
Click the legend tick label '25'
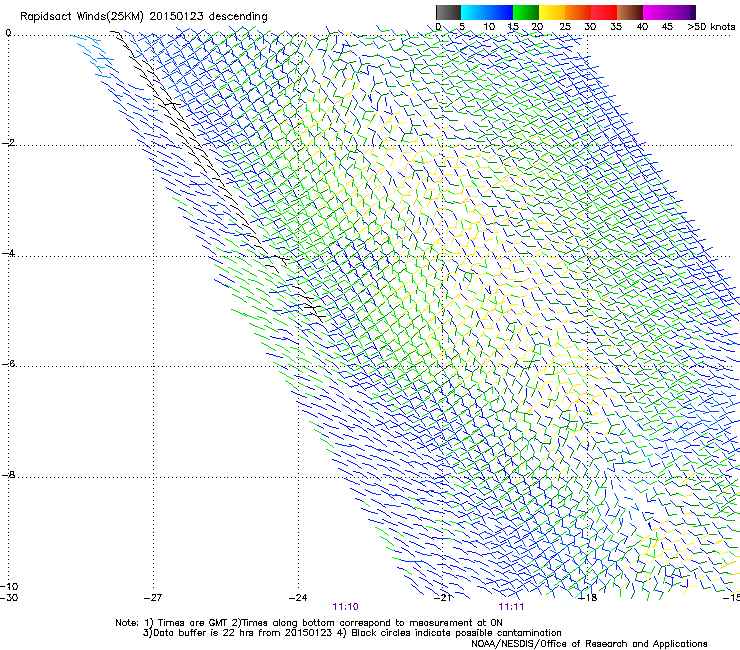[565, 26]
